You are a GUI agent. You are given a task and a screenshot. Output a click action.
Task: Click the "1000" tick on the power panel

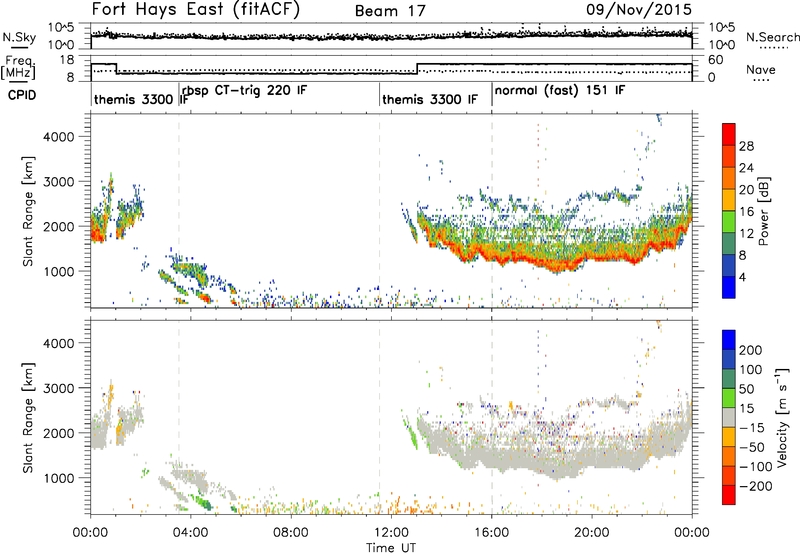click(58, 271)
